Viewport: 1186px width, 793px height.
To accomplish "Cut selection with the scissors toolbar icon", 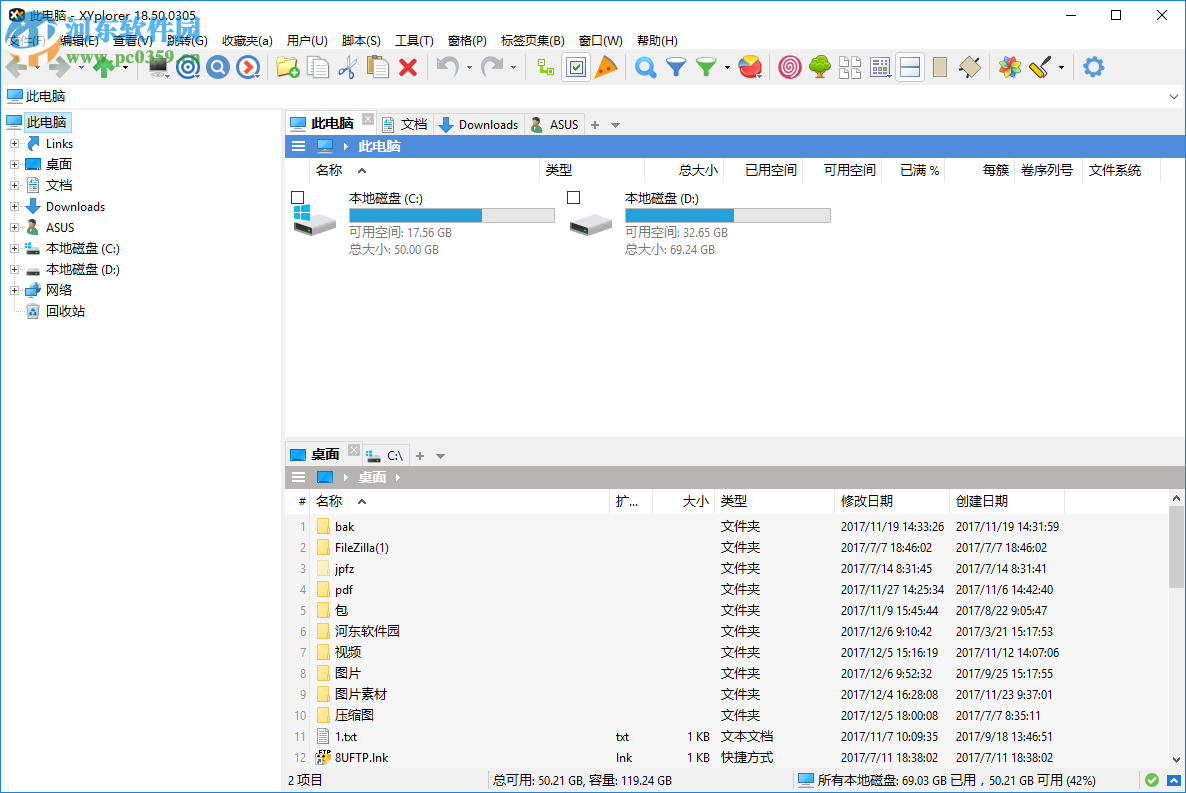I will [350, 67].
